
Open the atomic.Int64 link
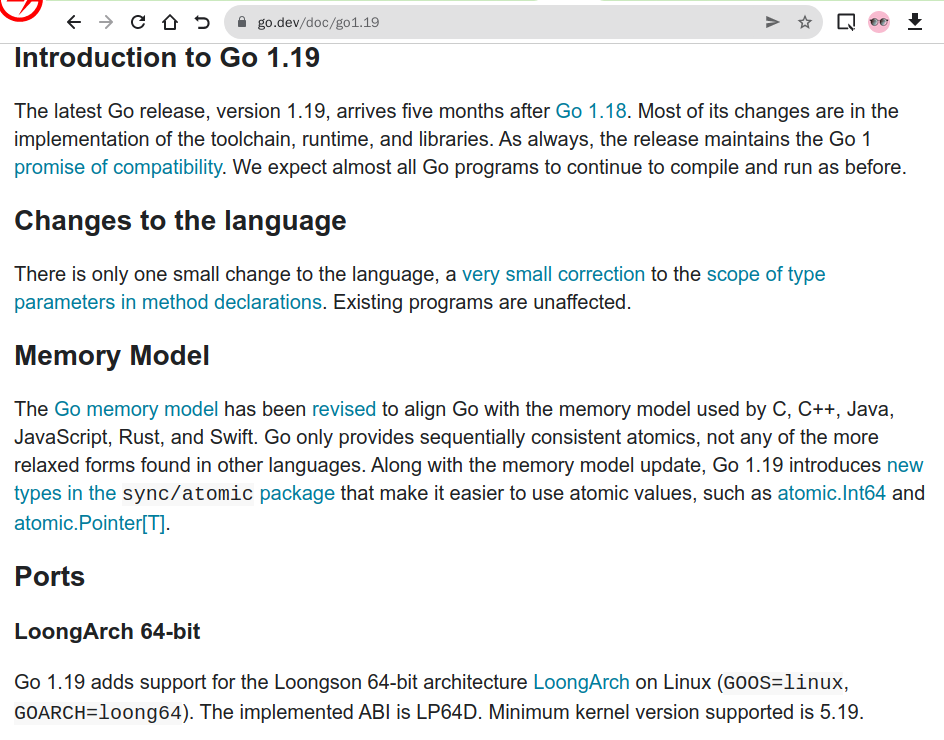pos(831,493)
